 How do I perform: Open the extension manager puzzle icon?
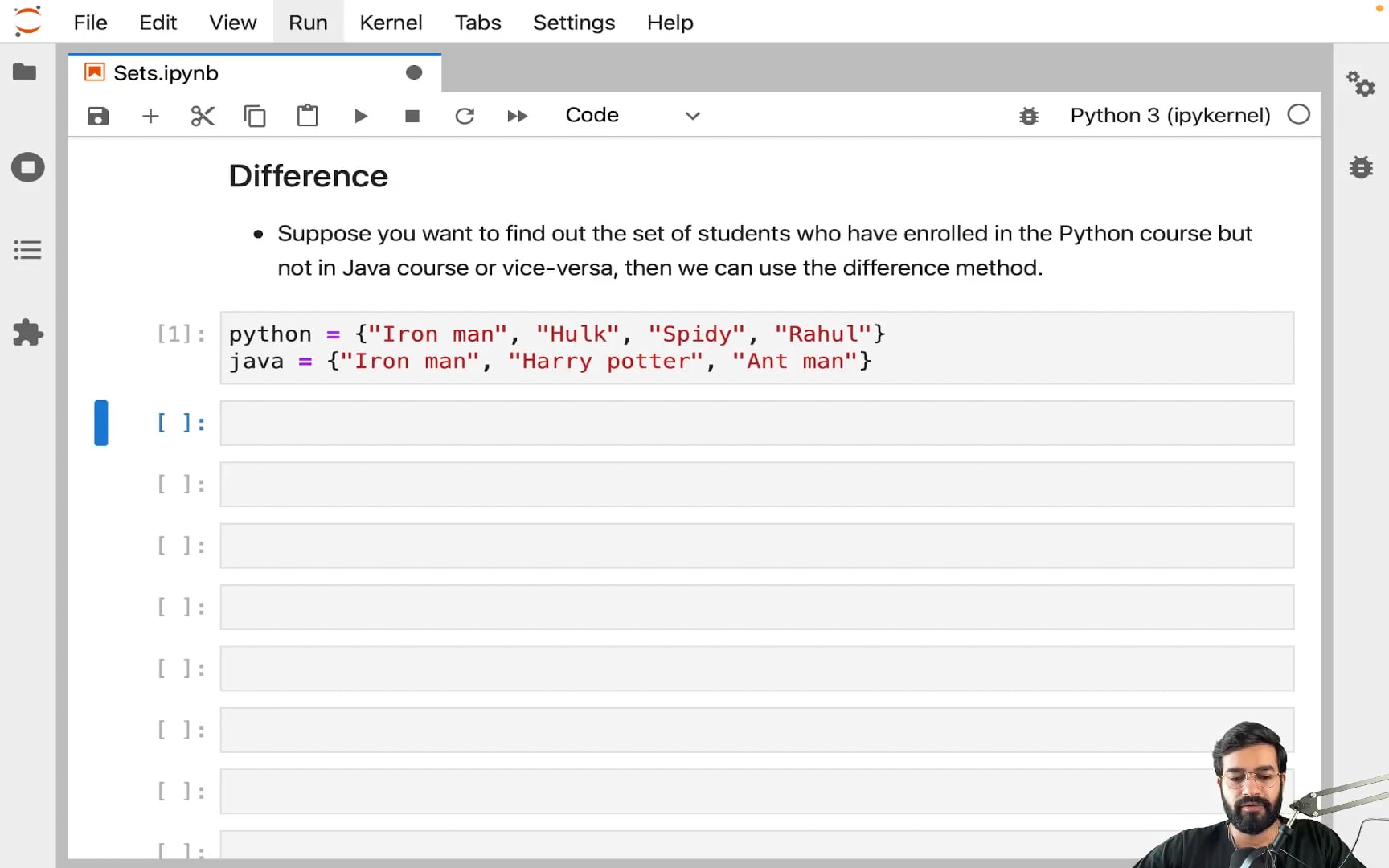click(x=27, y=333)
